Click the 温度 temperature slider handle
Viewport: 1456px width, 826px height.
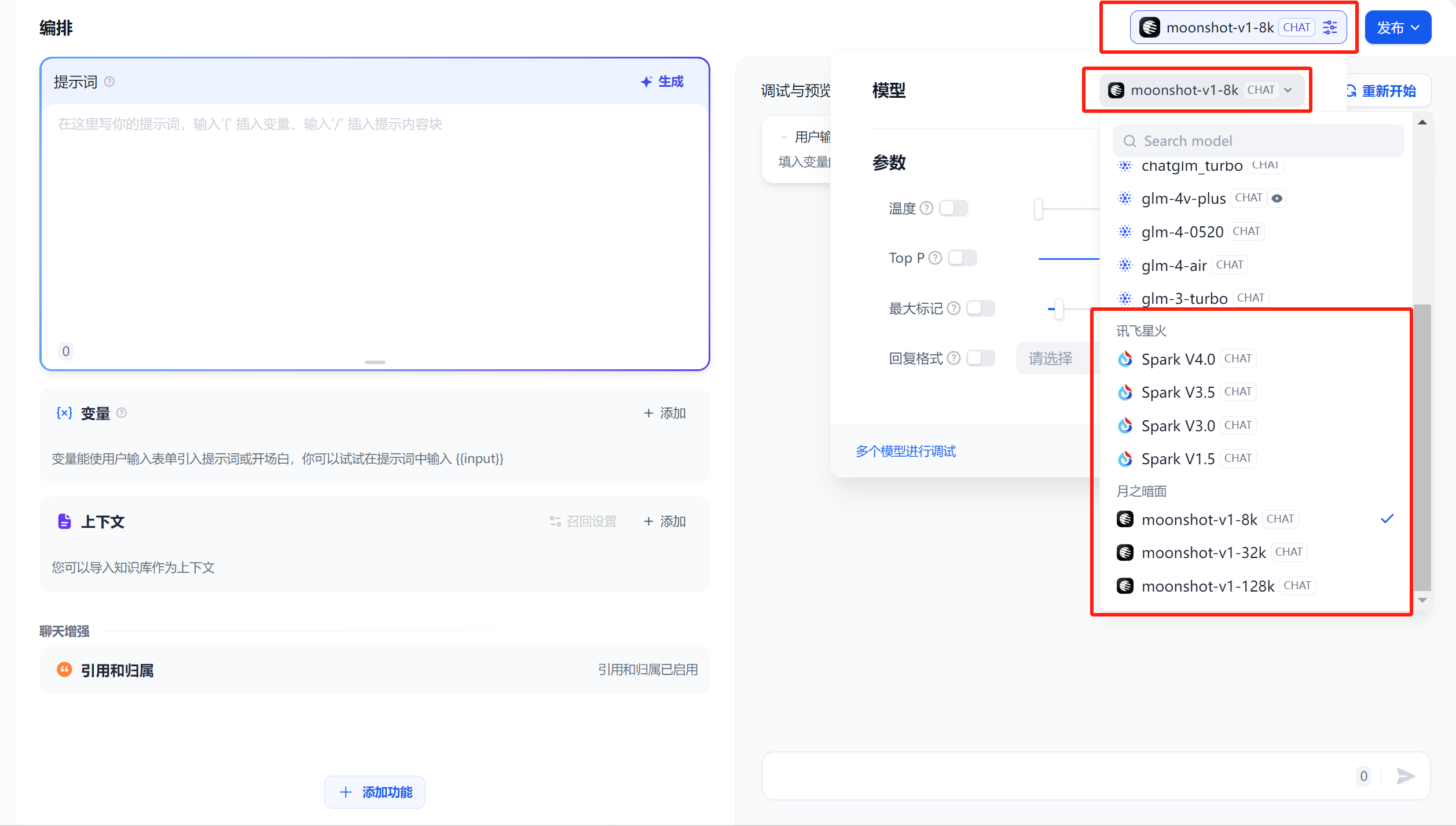1039,208
